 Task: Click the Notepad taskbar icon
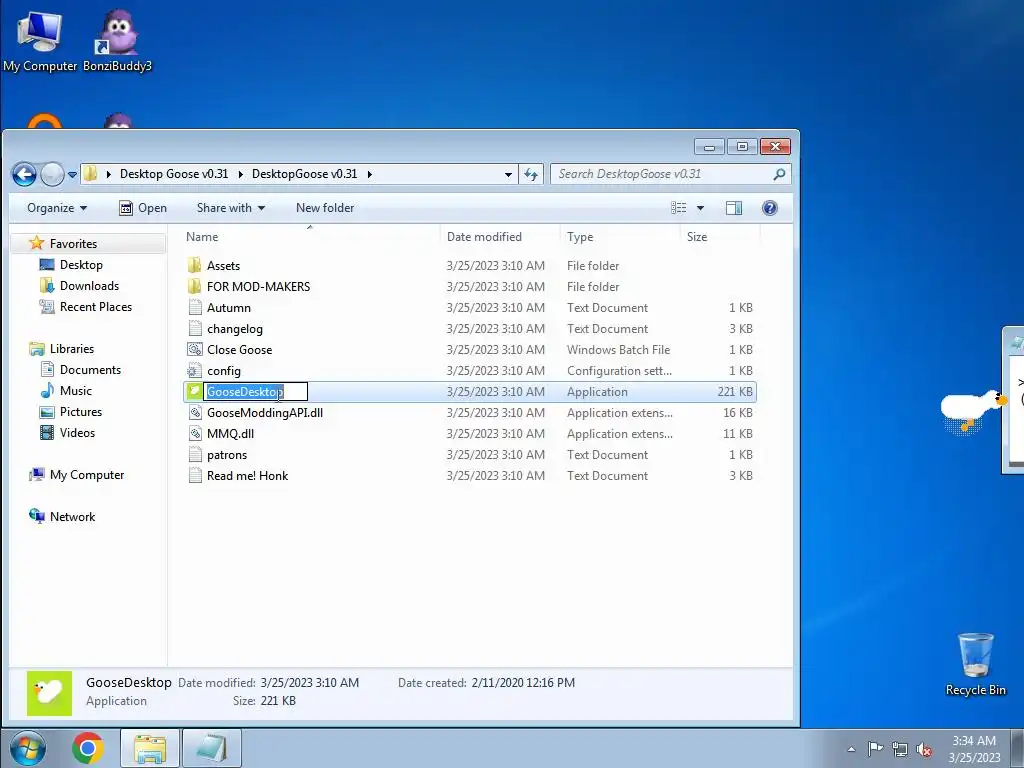[x=212, y=748]
